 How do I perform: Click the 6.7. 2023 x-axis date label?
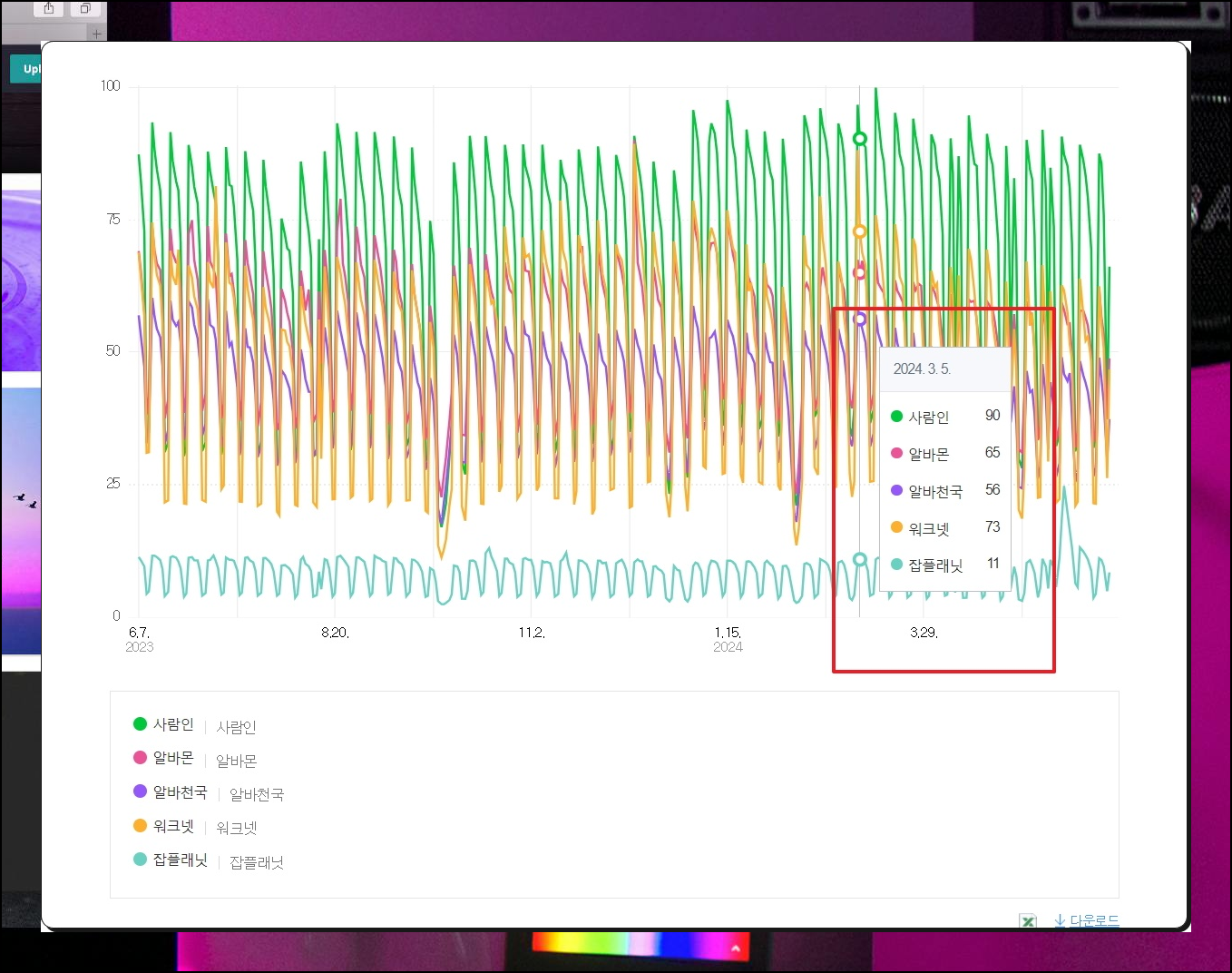[x=140, y=639]
